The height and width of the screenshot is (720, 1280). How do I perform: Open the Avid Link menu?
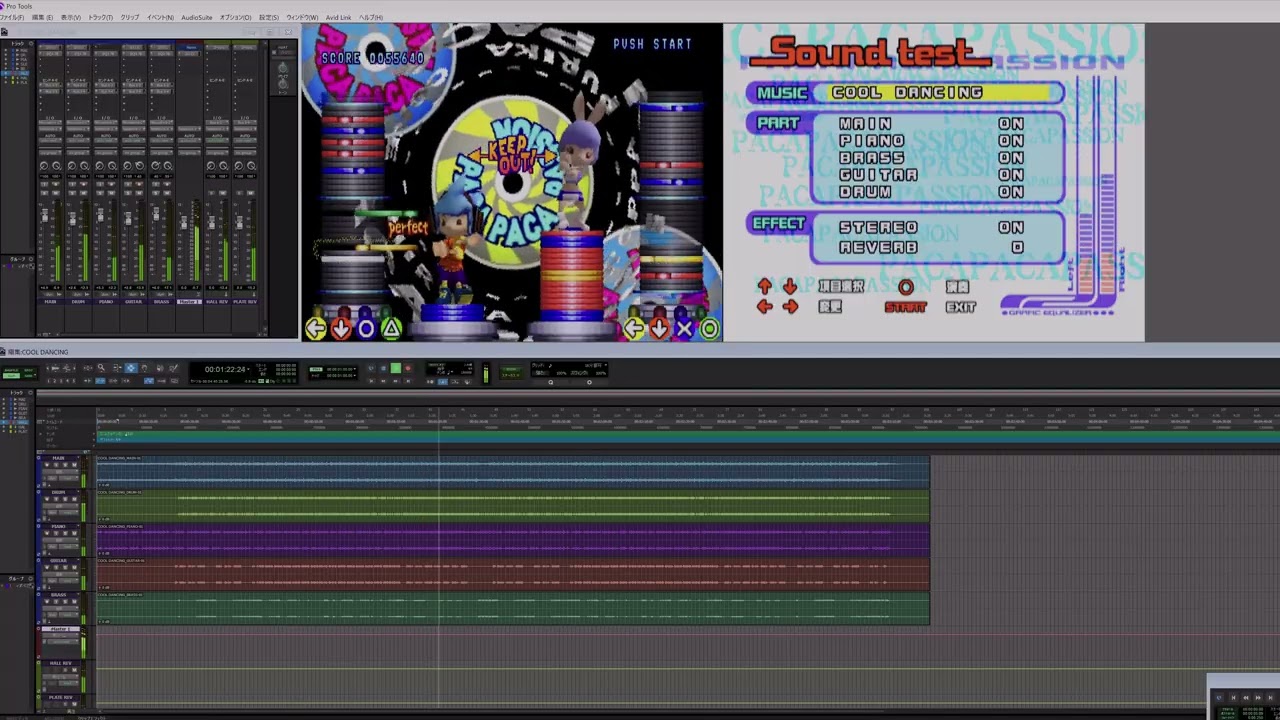click(x=339, y=17)
